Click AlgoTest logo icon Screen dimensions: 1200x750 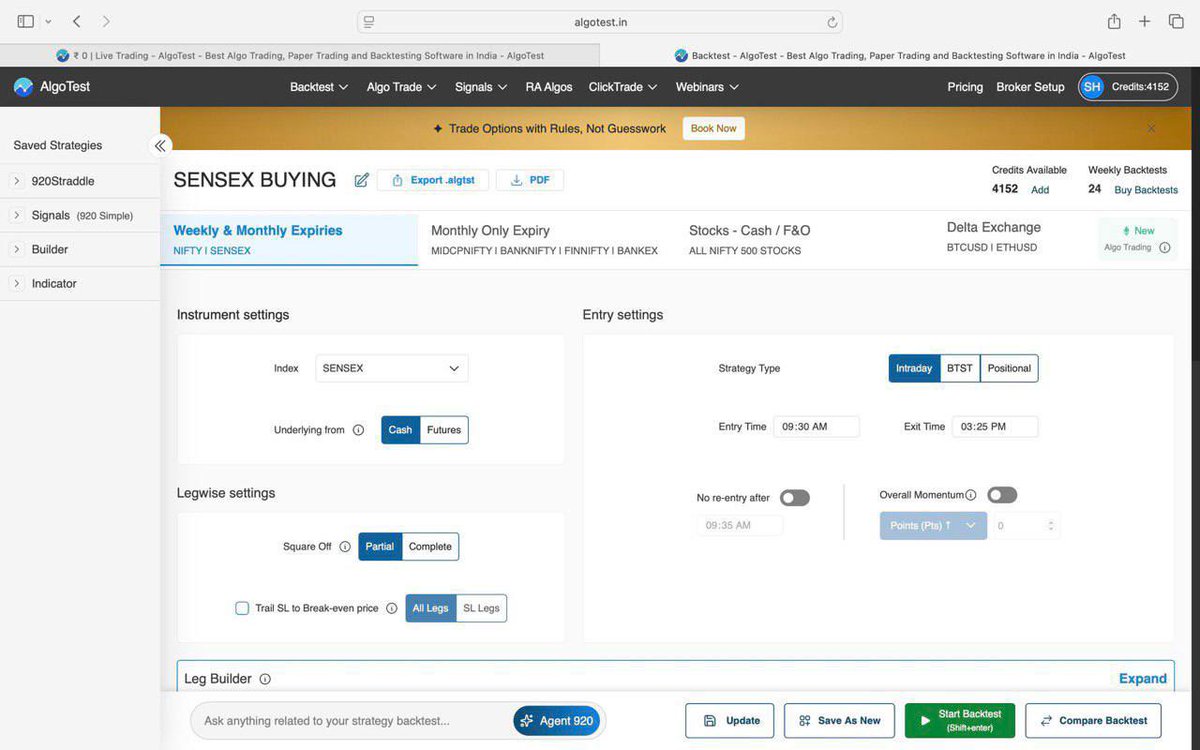pyautogui.click(x=23, y=87)
